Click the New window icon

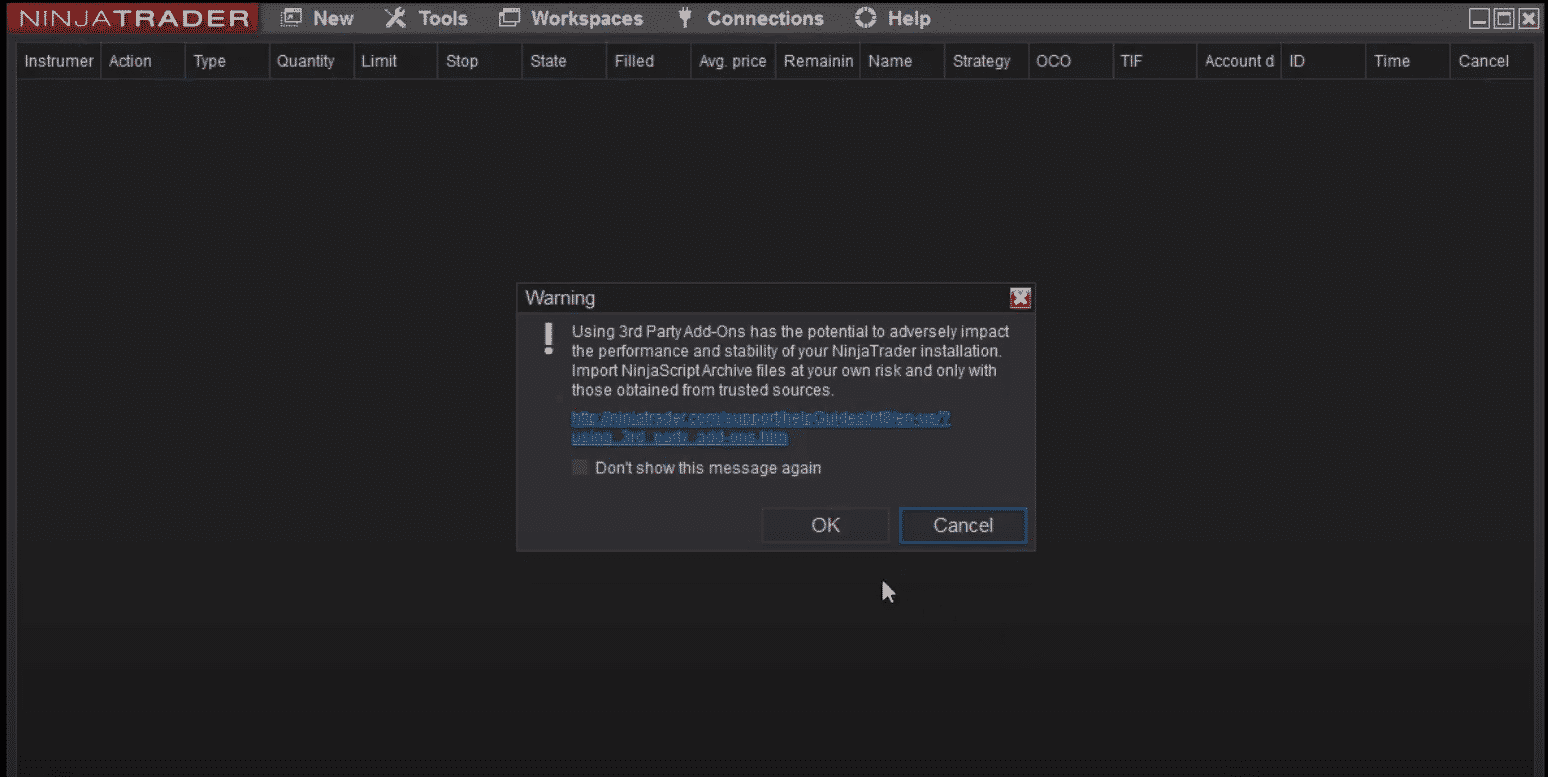[291, 18]
